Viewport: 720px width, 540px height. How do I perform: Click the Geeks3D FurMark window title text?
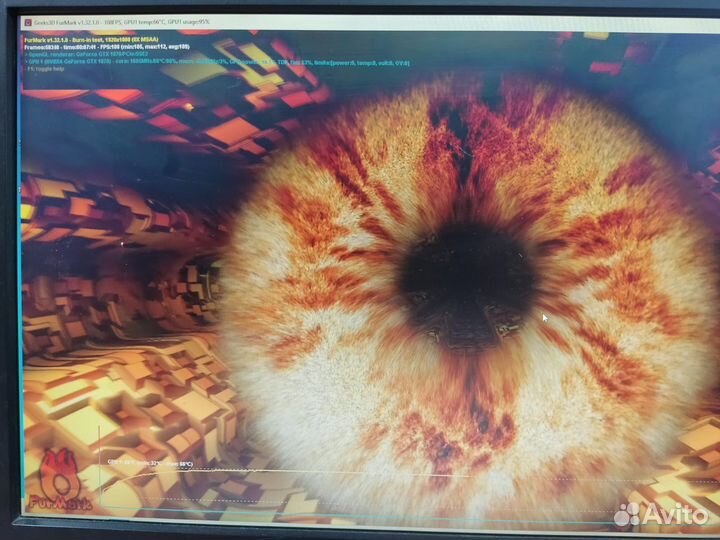click(x=122, y=22)
